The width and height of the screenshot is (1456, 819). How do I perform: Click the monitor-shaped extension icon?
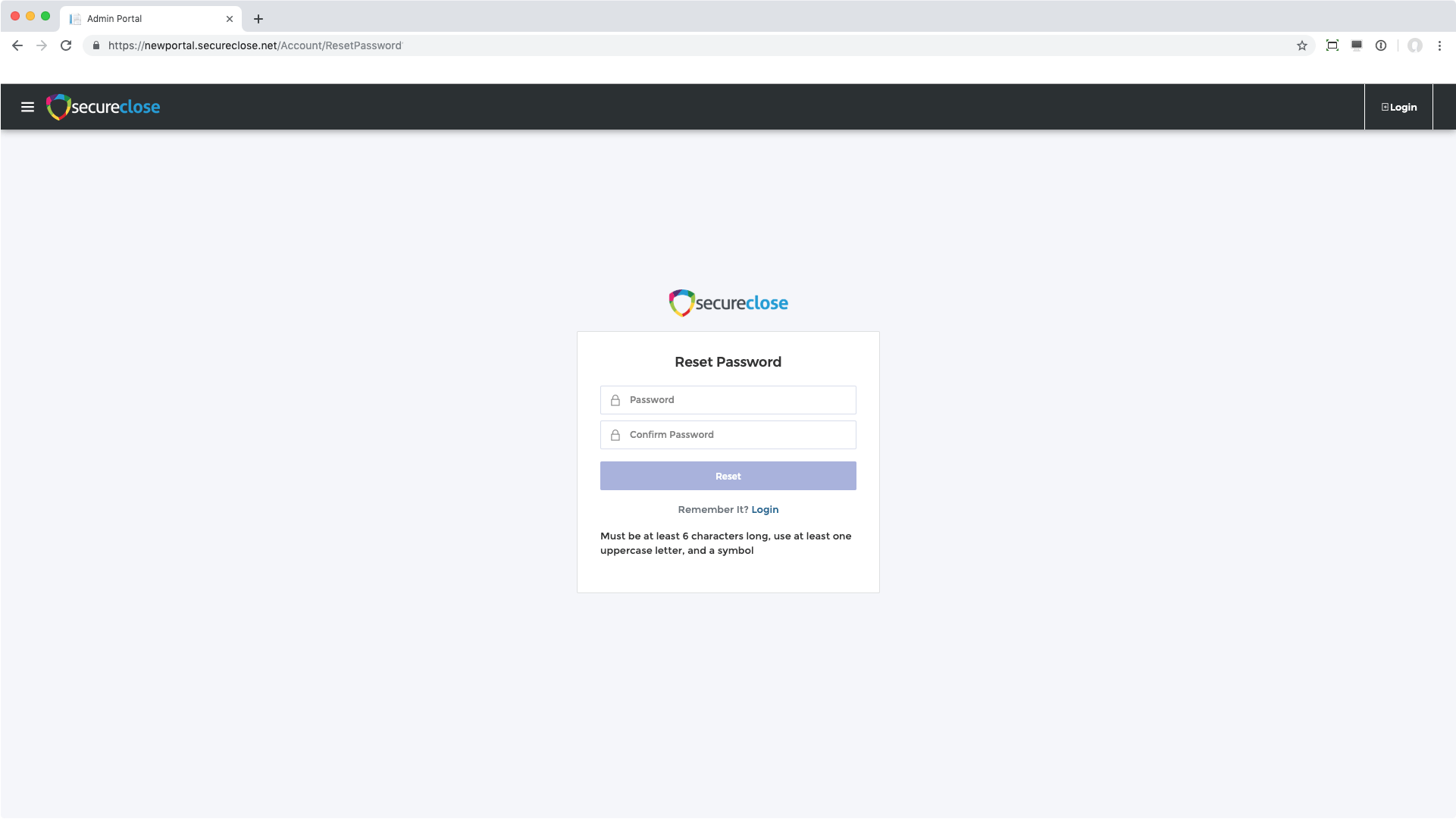(x=1357, y=45)
